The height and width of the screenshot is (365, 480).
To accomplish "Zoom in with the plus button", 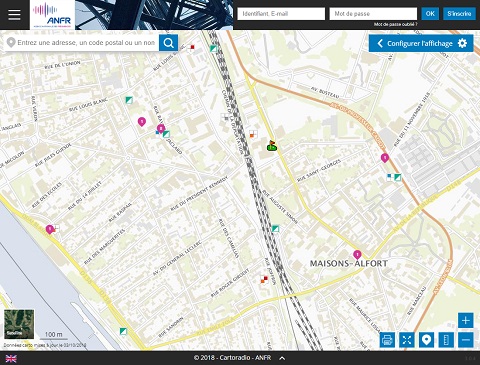I will 466,321.
